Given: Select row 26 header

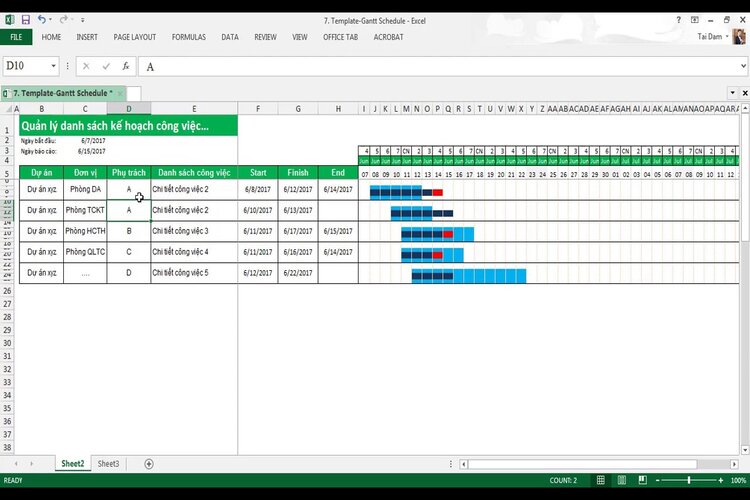Looking at the screenshot, I should tap(7, 291).
